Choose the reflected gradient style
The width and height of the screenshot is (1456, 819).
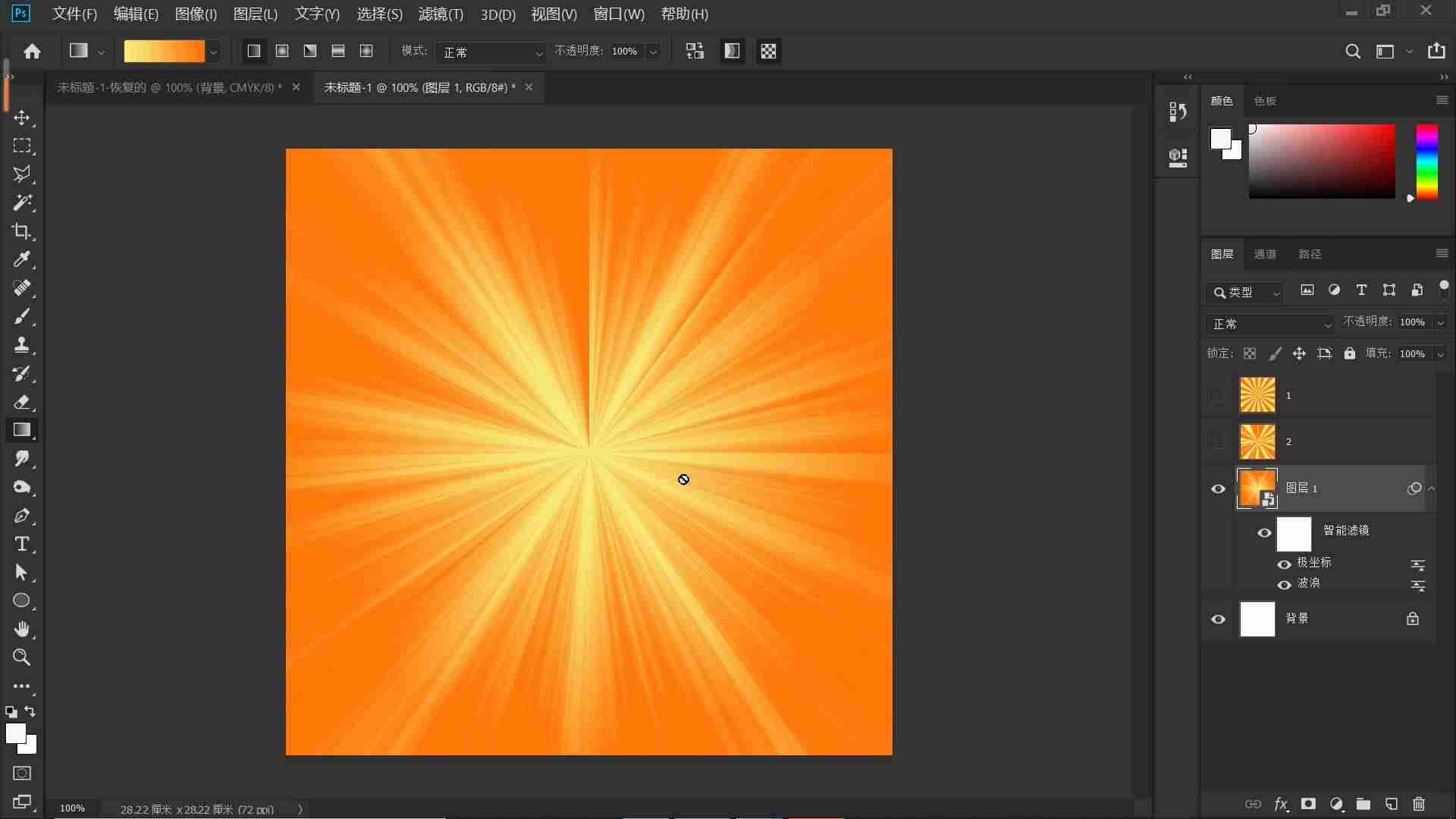[338, 51]
